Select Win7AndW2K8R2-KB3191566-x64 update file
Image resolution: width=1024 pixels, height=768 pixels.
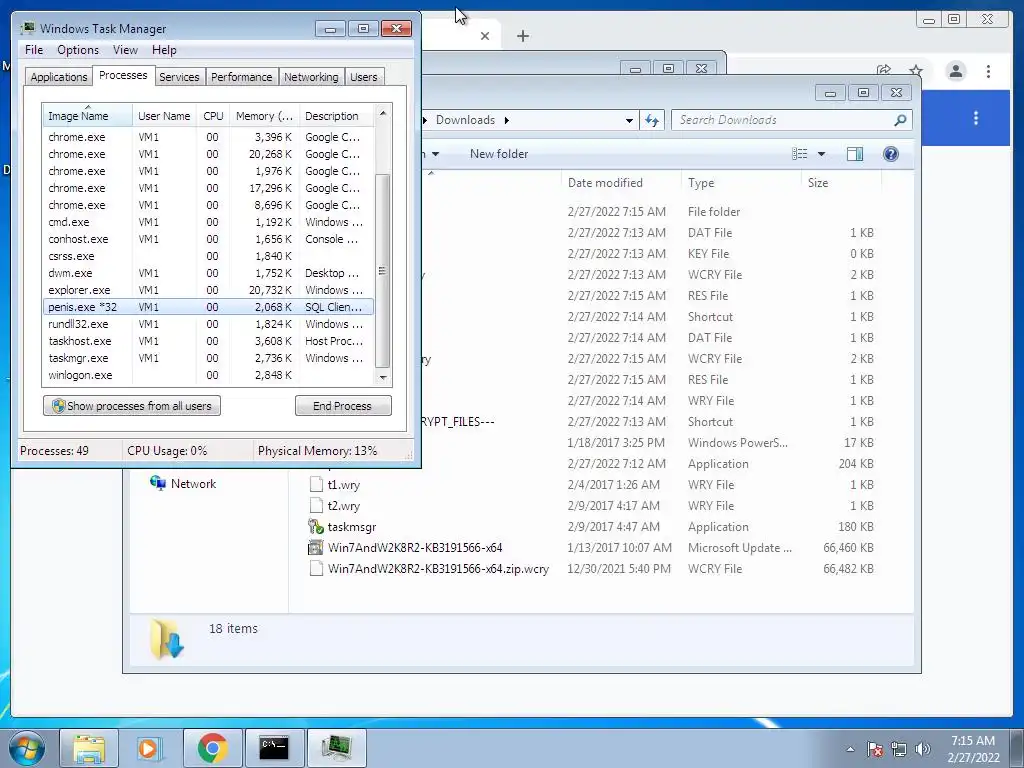[415, 548]
